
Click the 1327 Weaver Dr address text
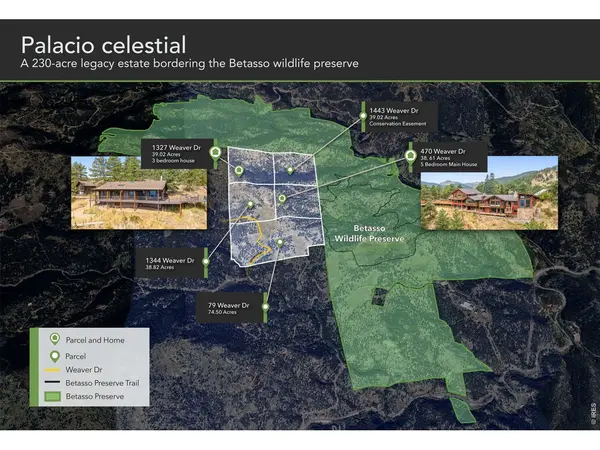176,148
